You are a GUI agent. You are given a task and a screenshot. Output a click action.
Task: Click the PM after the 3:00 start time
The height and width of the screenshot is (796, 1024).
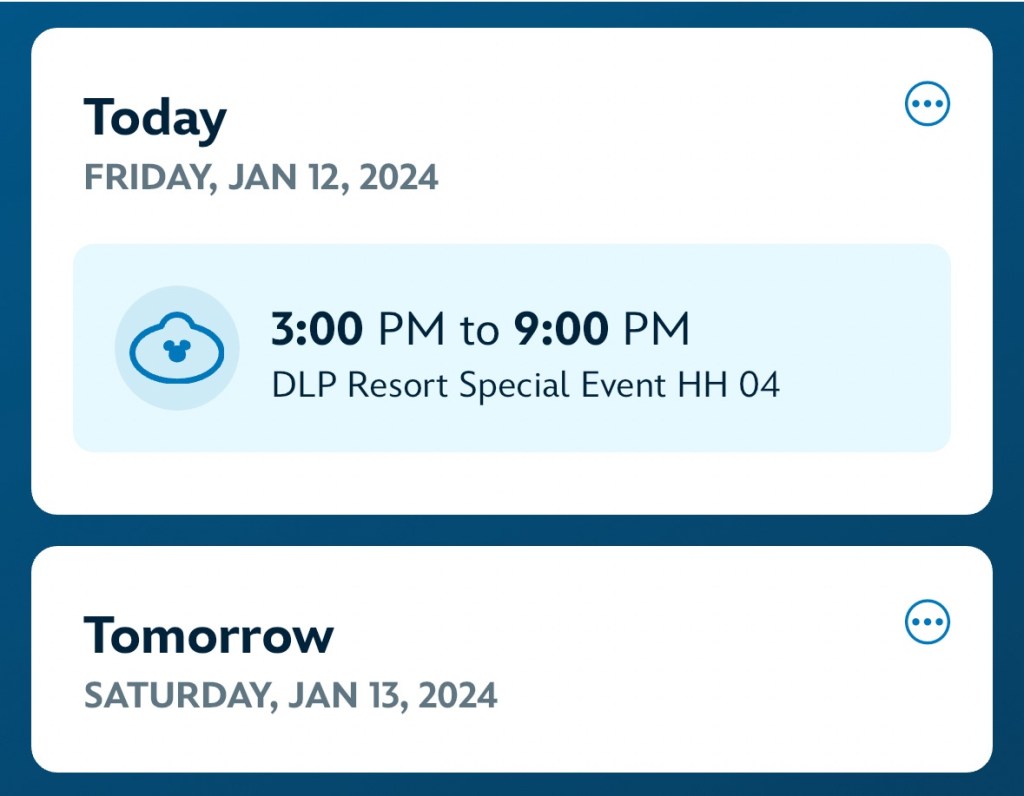coord(413,330)
